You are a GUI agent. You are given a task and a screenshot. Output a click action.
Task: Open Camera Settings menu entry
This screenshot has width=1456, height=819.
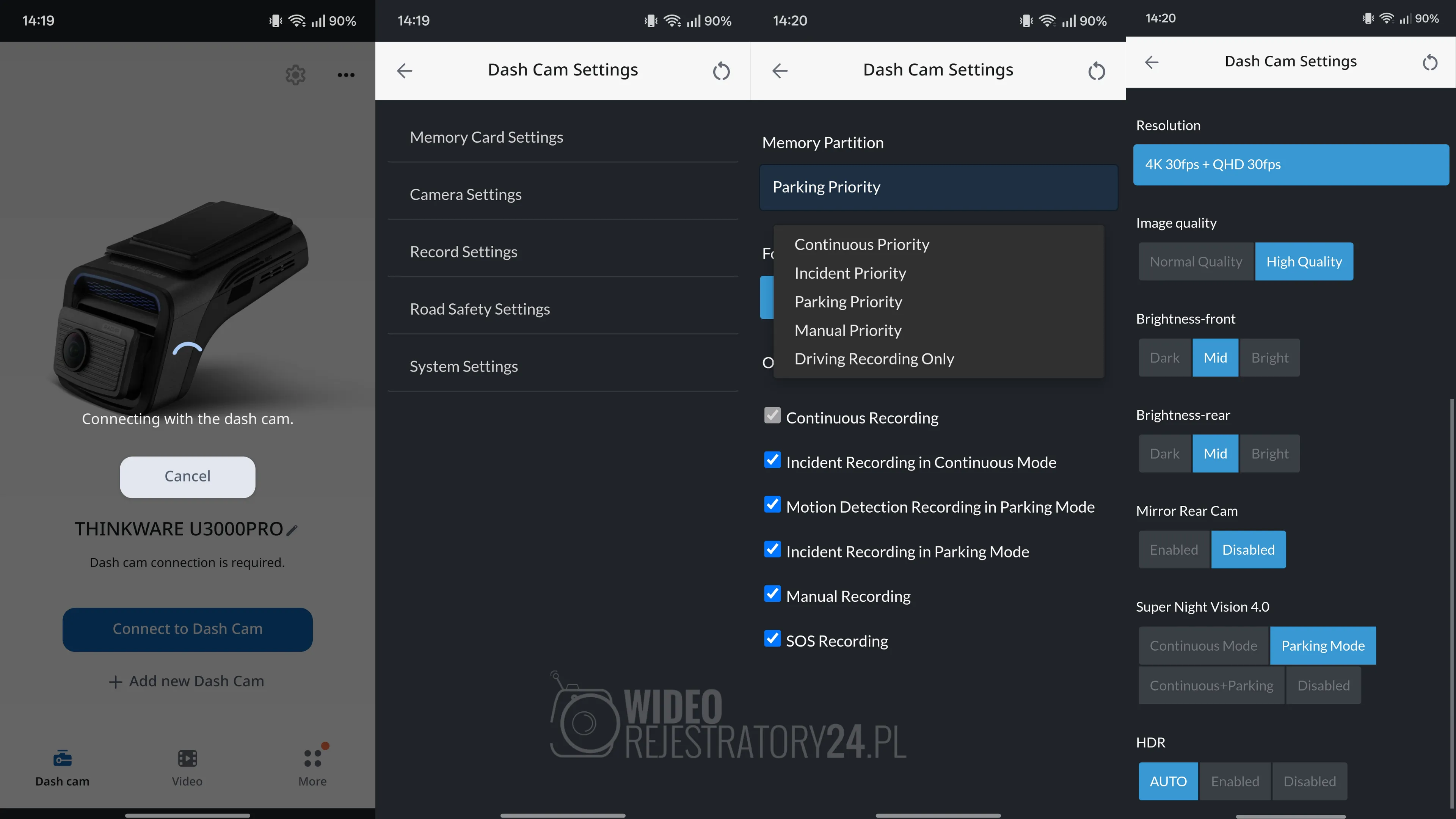click(466, 195)
